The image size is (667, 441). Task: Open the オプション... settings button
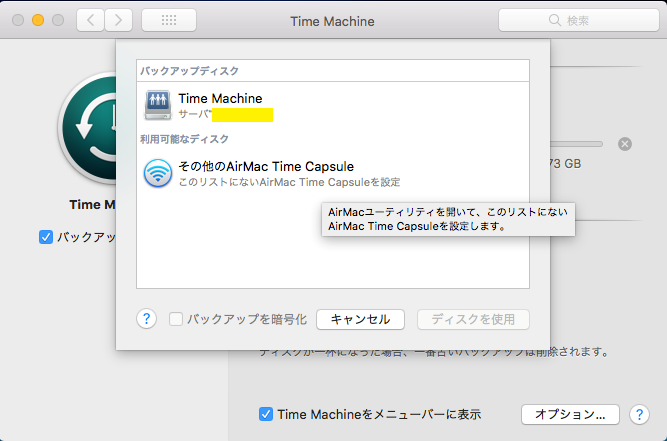tap(570, 414)
